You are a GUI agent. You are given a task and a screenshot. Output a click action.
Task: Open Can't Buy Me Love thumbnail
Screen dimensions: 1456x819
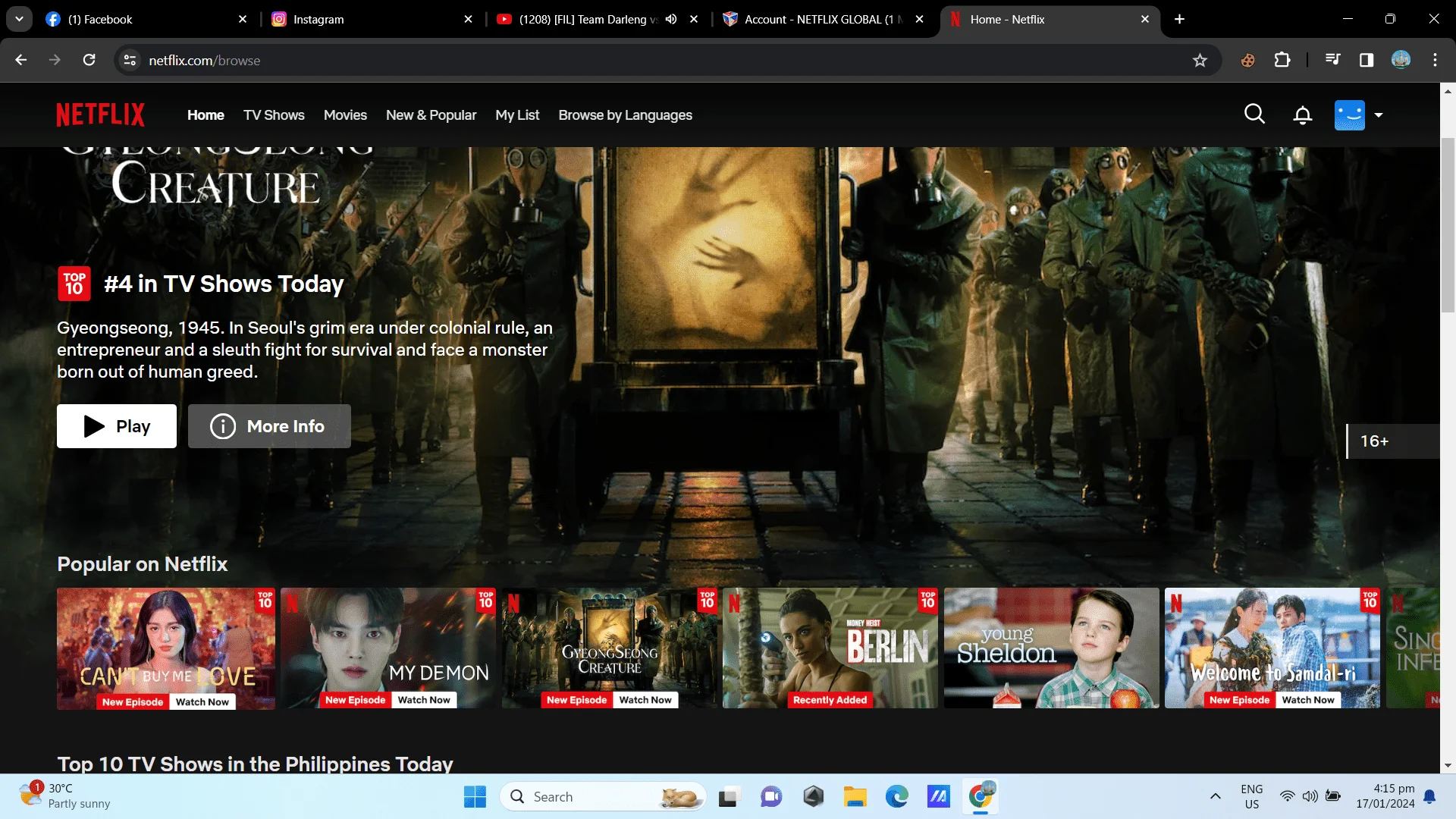(166, 648)
